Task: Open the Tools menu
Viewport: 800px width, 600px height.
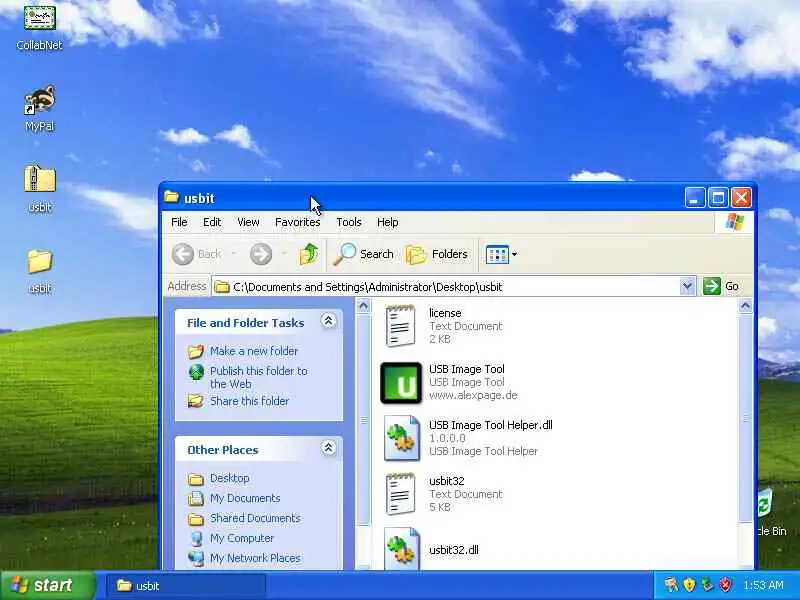Action: click(x=349, y=222)
